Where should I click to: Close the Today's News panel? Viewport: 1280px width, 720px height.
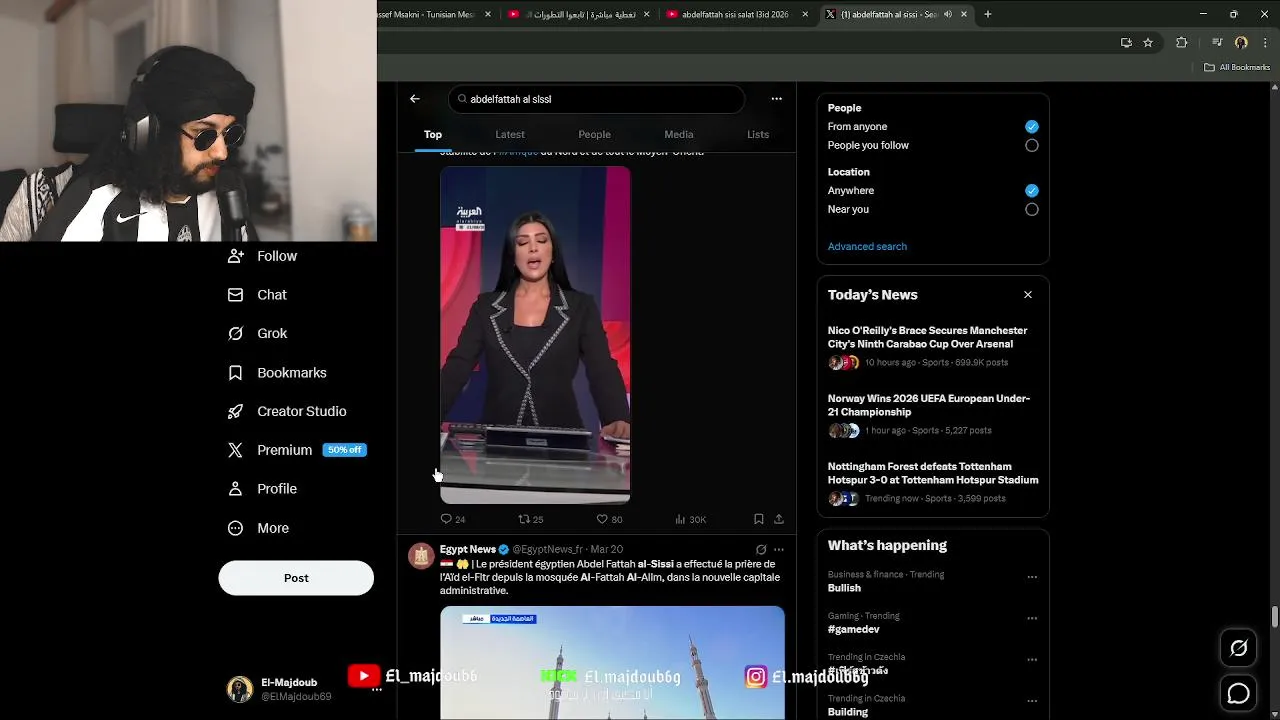1027,295
